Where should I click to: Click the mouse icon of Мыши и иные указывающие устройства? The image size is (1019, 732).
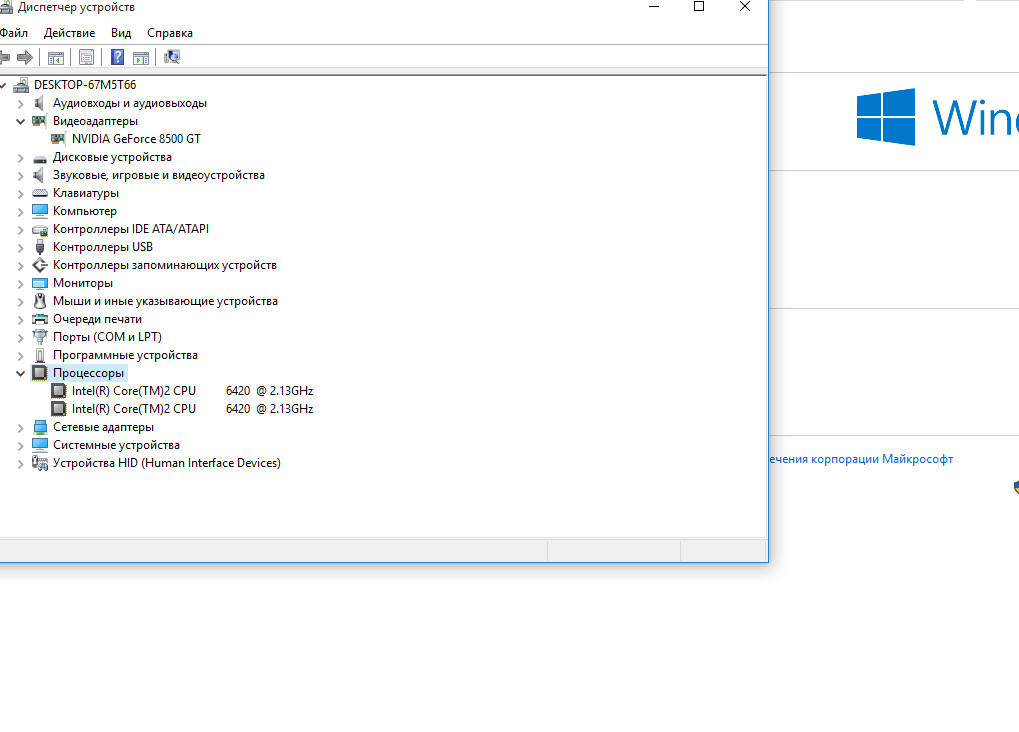point(40,301)
